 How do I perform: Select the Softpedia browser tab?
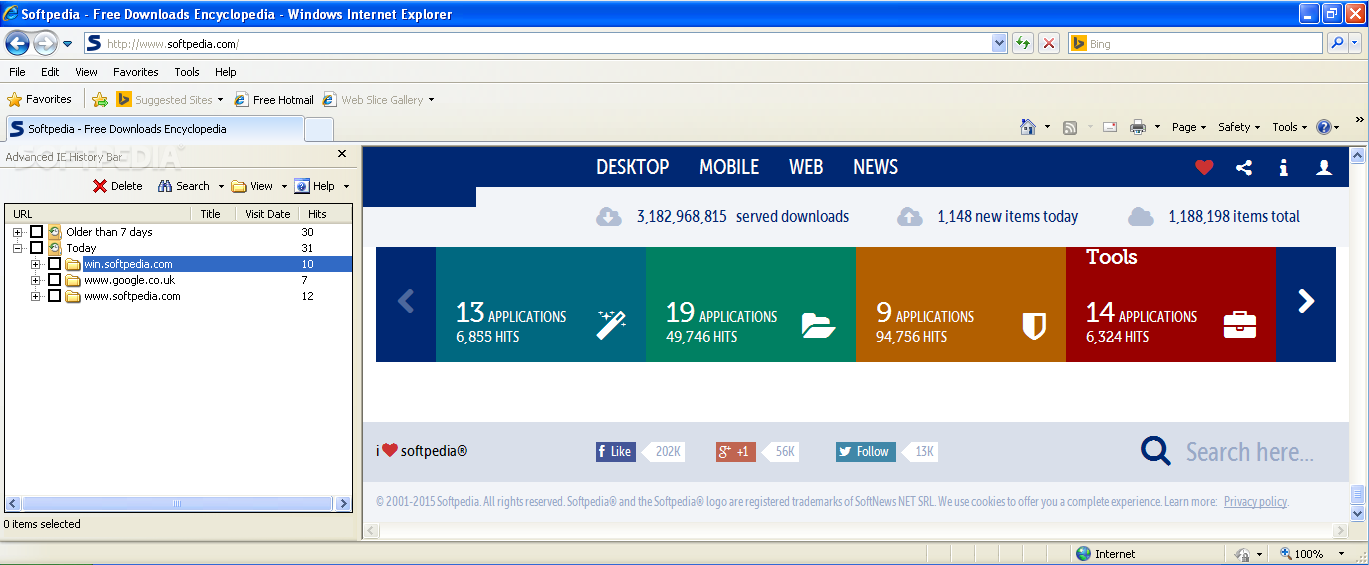(x=154, y=129)
